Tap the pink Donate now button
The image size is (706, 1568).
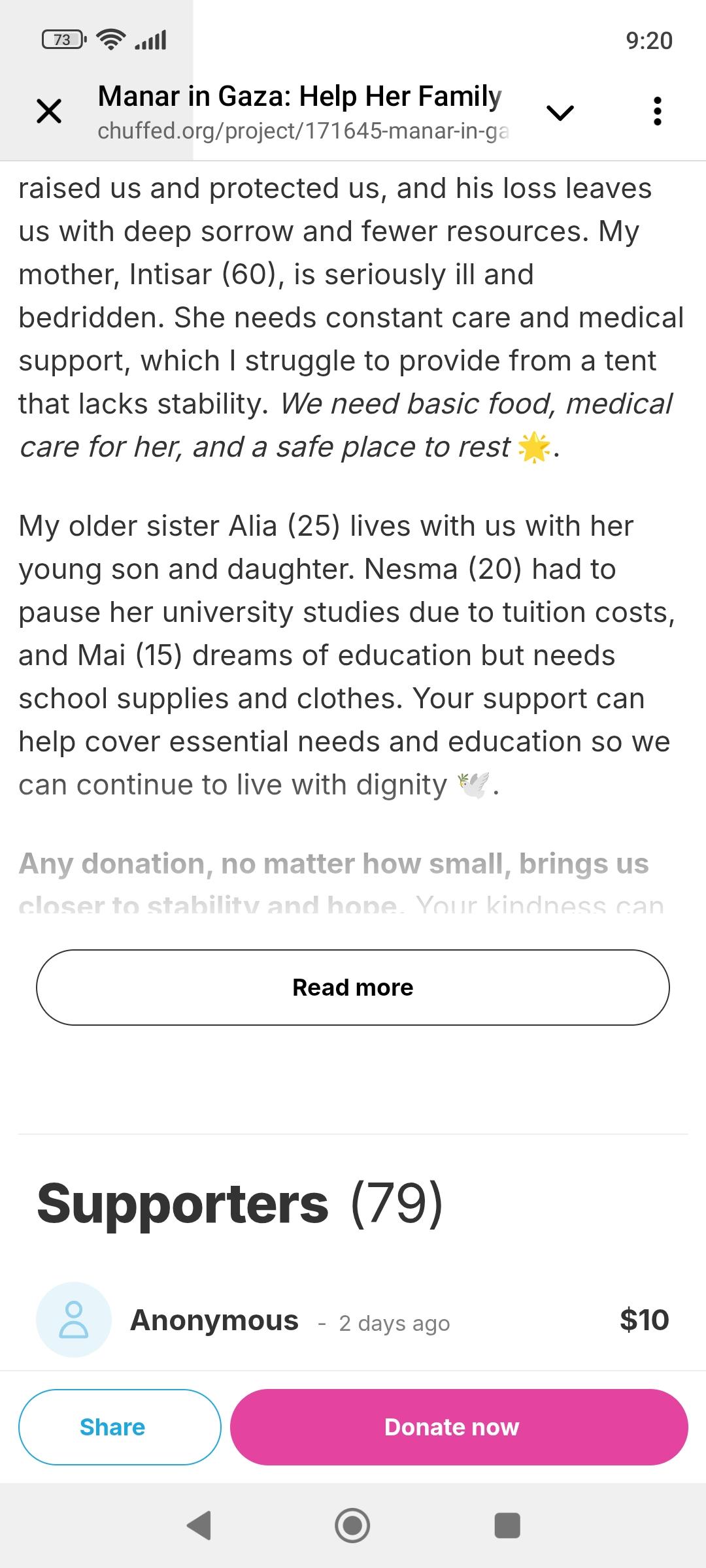tap(459, 1427)
